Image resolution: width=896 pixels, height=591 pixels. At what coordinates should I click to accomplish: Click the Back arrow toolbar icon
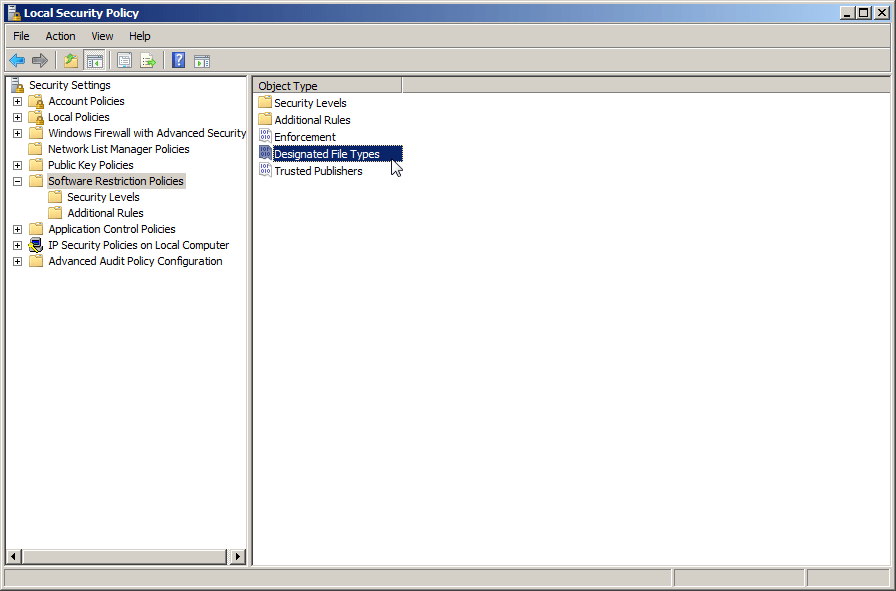[17, 60]
